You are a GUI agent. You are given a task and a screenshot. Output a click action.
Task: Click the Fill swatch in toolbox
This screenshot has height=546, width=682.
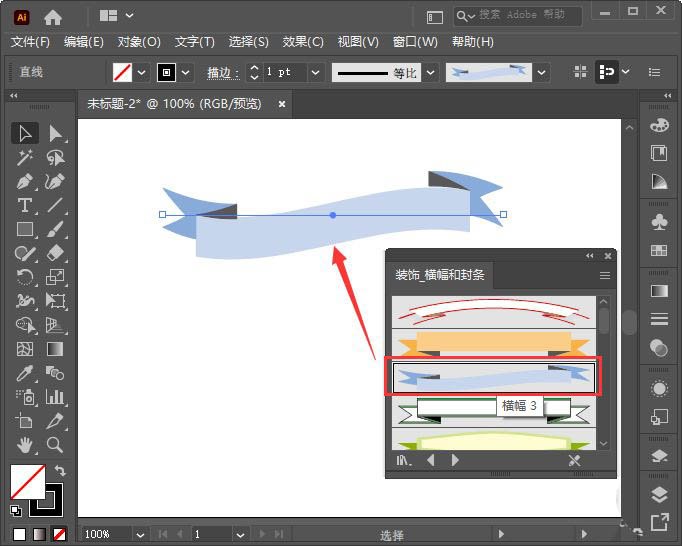pos(28,482)
